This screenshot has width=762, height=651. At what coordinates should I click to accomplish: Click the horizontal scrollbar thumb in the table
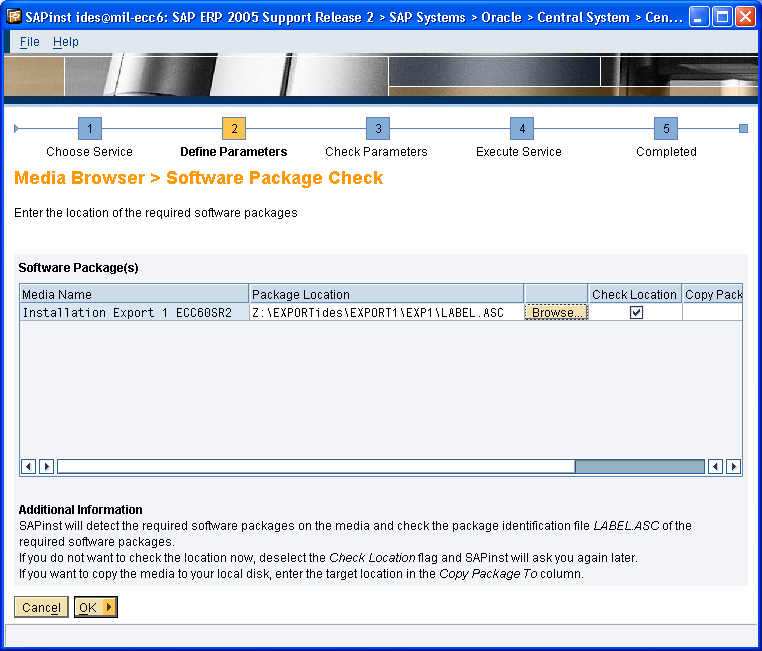pyautogui.click(x=639, y=467)
